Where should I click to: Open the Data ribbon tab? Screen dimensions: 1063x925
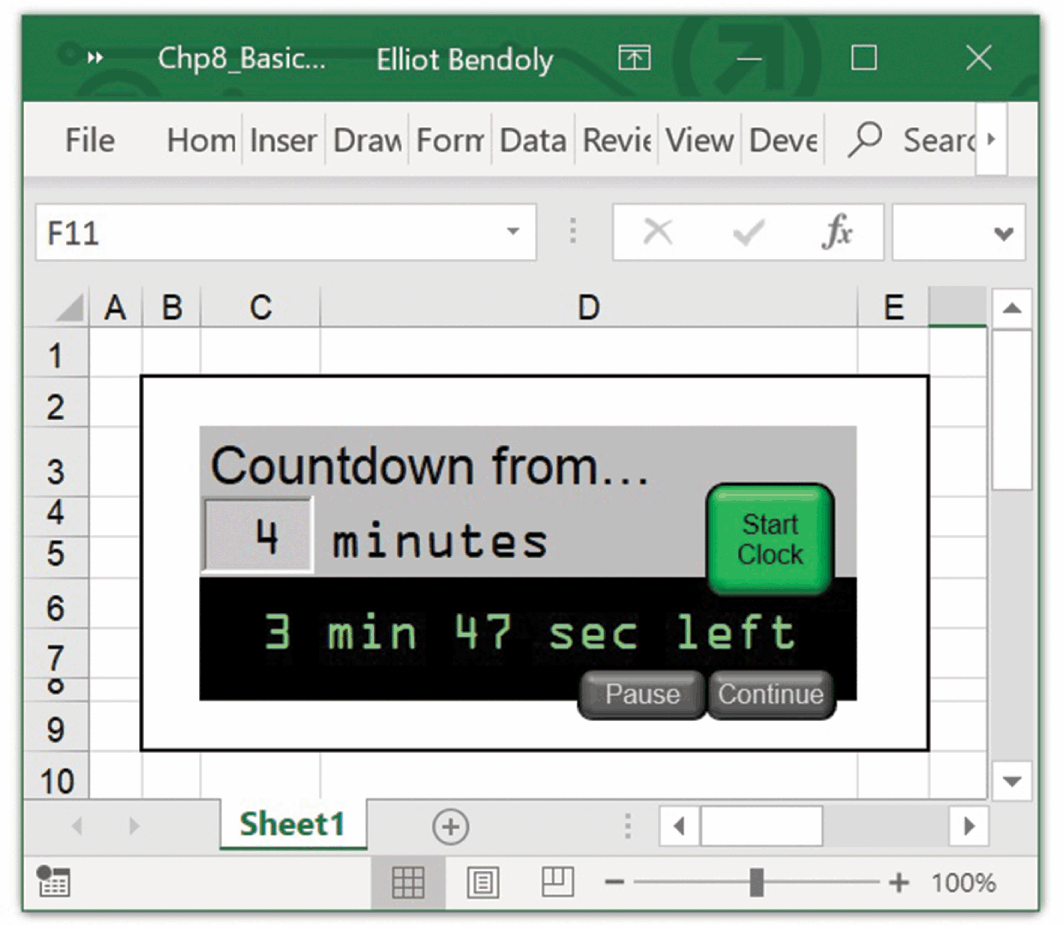[x=533, y=140]
